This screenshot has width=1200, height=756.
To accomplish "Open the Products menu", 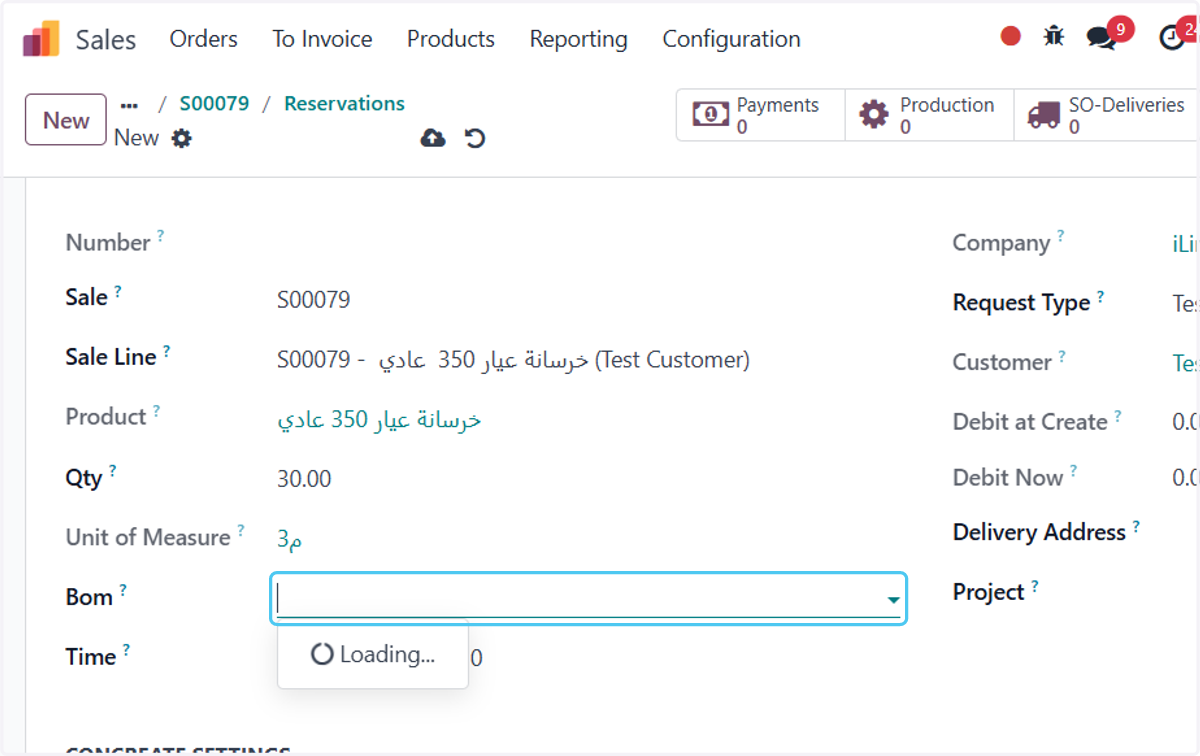I will coord(451,39).
